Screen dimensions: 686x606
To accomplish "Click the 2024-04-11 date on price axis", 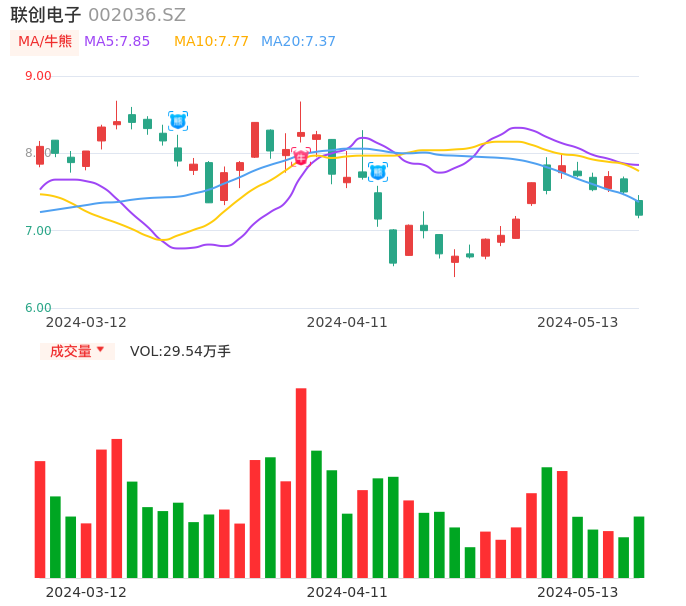I will point(347,322).
